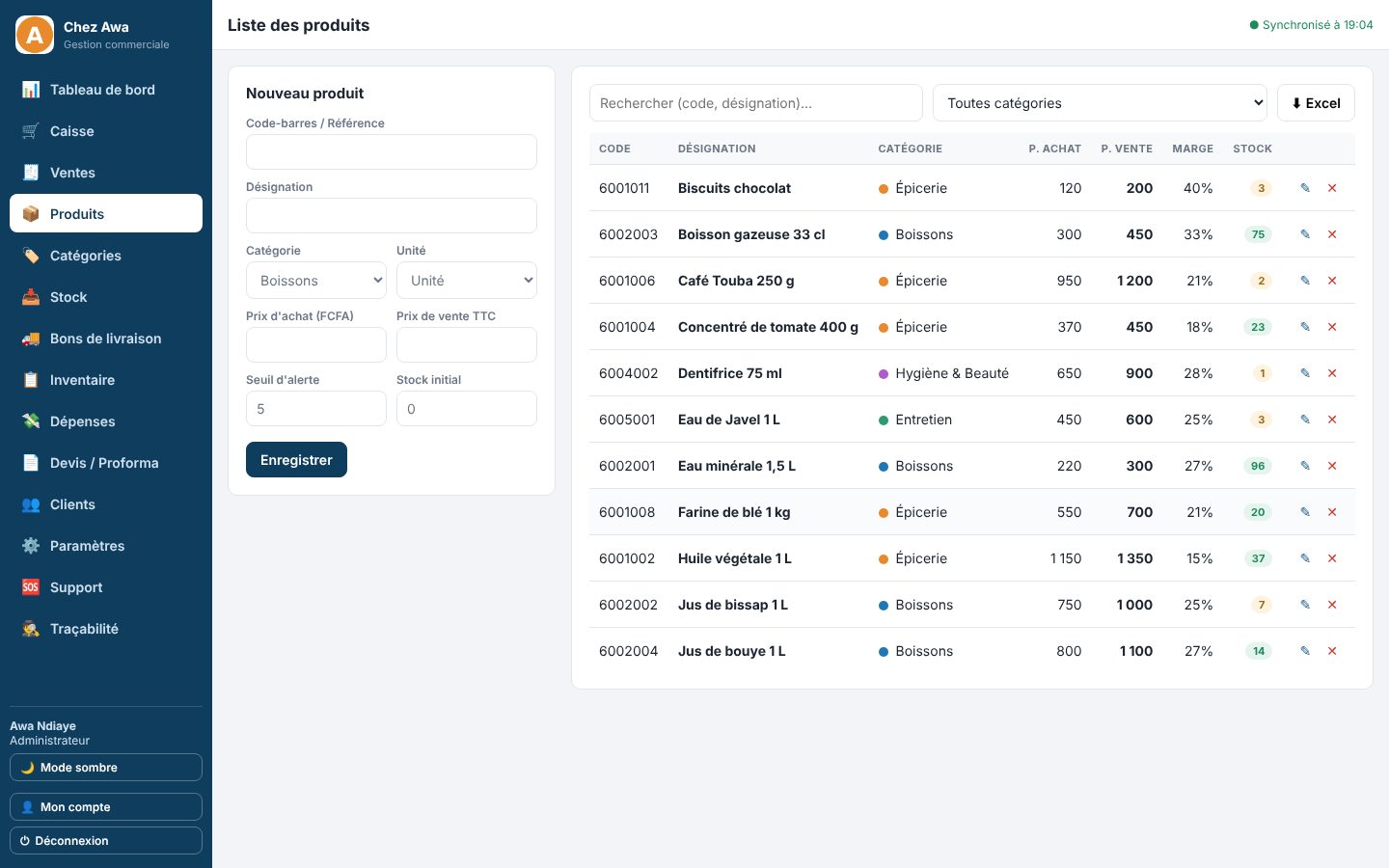
Task: Edit the Biscuits chocolat product with pencil icon
Action: 1305,188
